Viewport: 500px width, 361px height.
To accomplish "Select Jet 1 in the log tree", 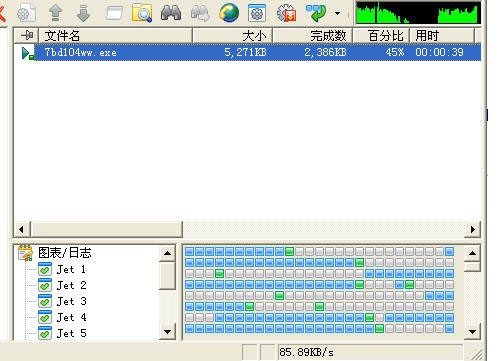I will 71,269.
